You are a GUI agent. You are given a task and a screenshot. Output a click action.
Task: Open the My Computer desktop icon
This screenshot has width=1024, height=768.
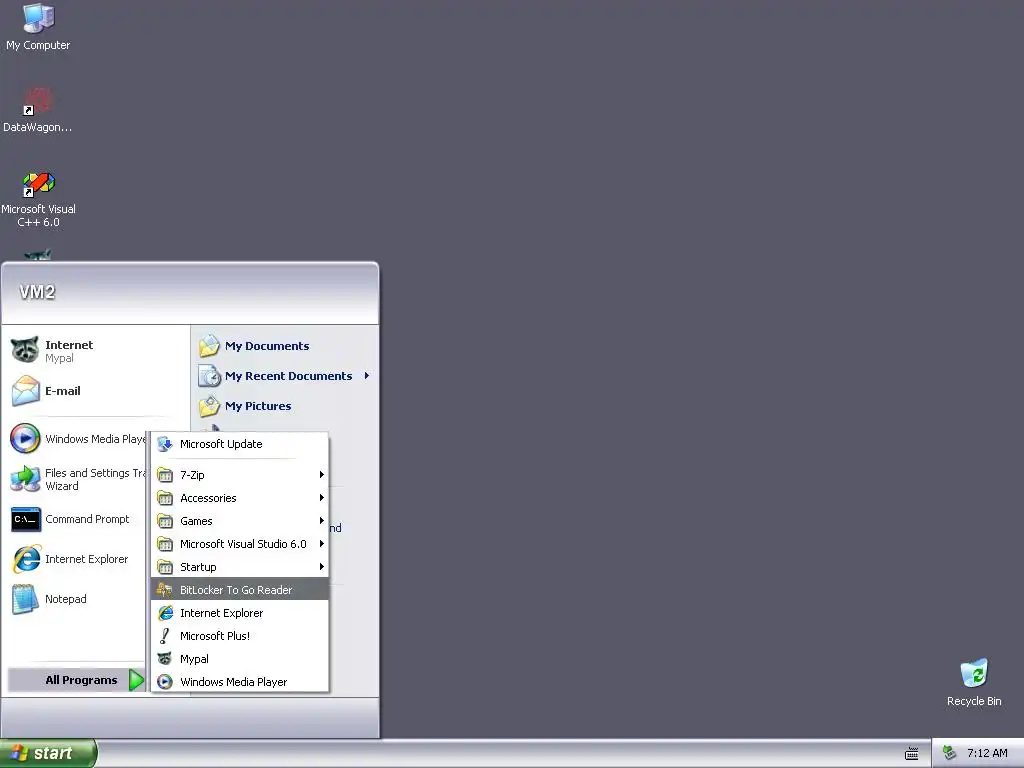38,26
